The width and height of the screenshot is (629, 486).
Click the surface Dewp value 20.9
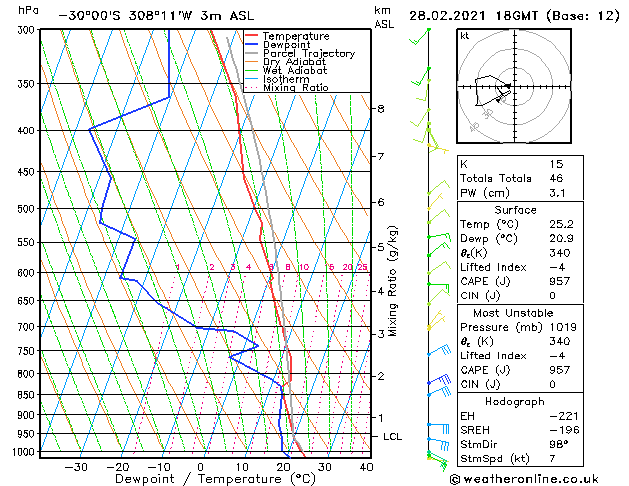[x=561, y=239]
